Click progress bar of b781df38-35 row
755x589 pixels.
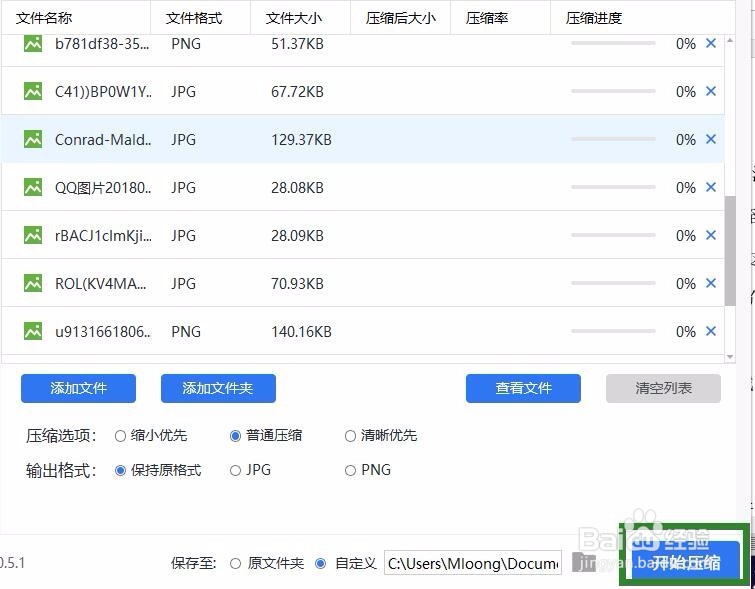(613, 43)
